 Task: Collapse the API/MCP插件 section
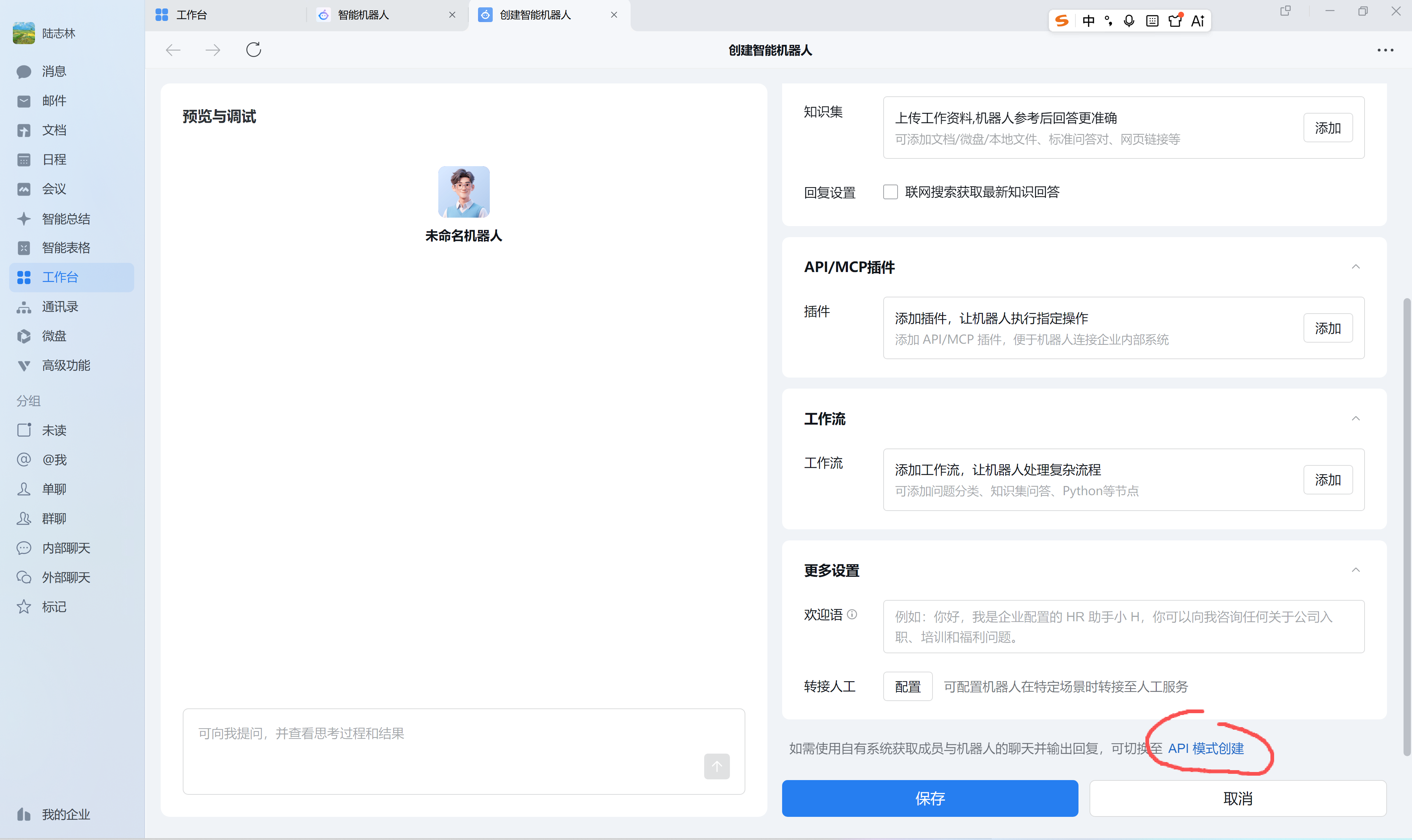pyautogui.click(x=1356, y=267)
